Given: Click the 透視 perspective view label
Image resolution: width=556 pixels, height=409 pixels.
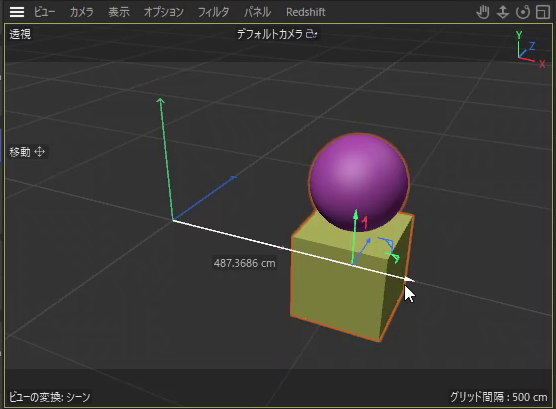Looking at the screenshot, I should coord(20,34).
